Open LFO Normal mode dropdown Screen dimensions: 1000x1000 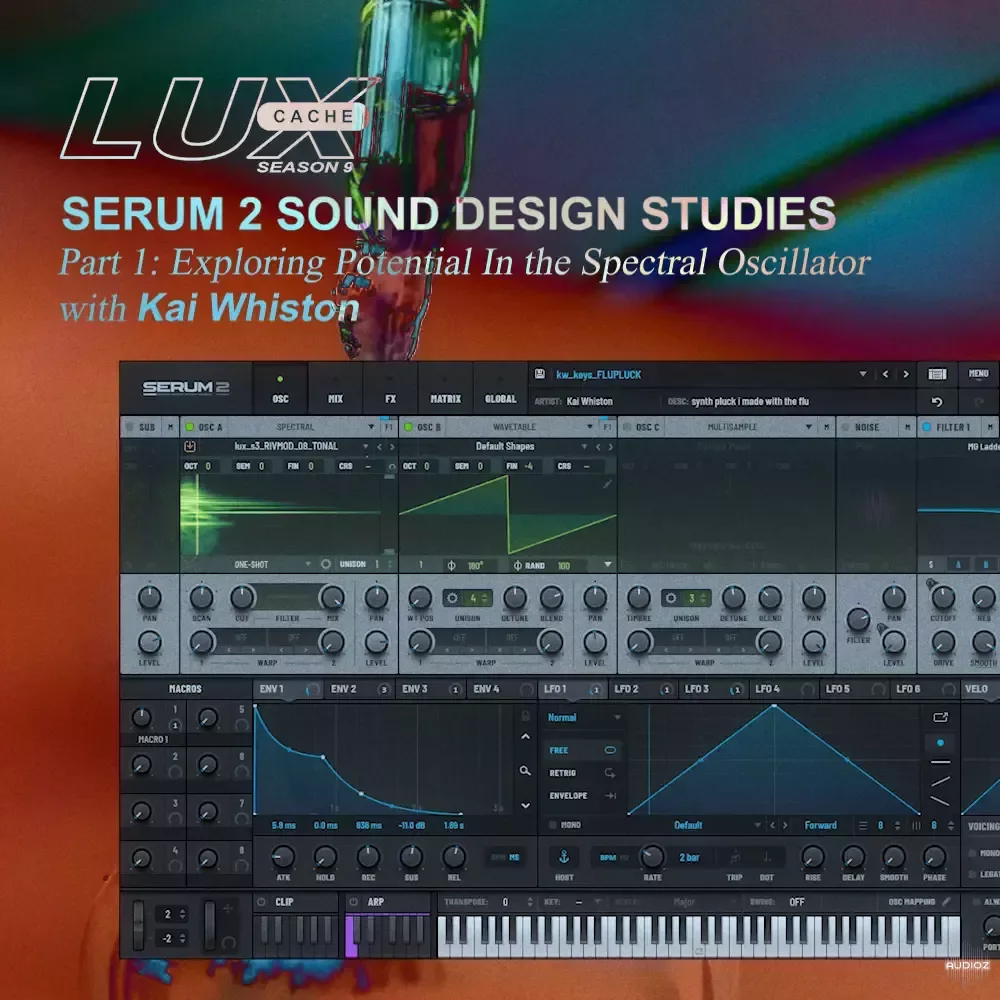pyautogui.click(x=617, y=718)
